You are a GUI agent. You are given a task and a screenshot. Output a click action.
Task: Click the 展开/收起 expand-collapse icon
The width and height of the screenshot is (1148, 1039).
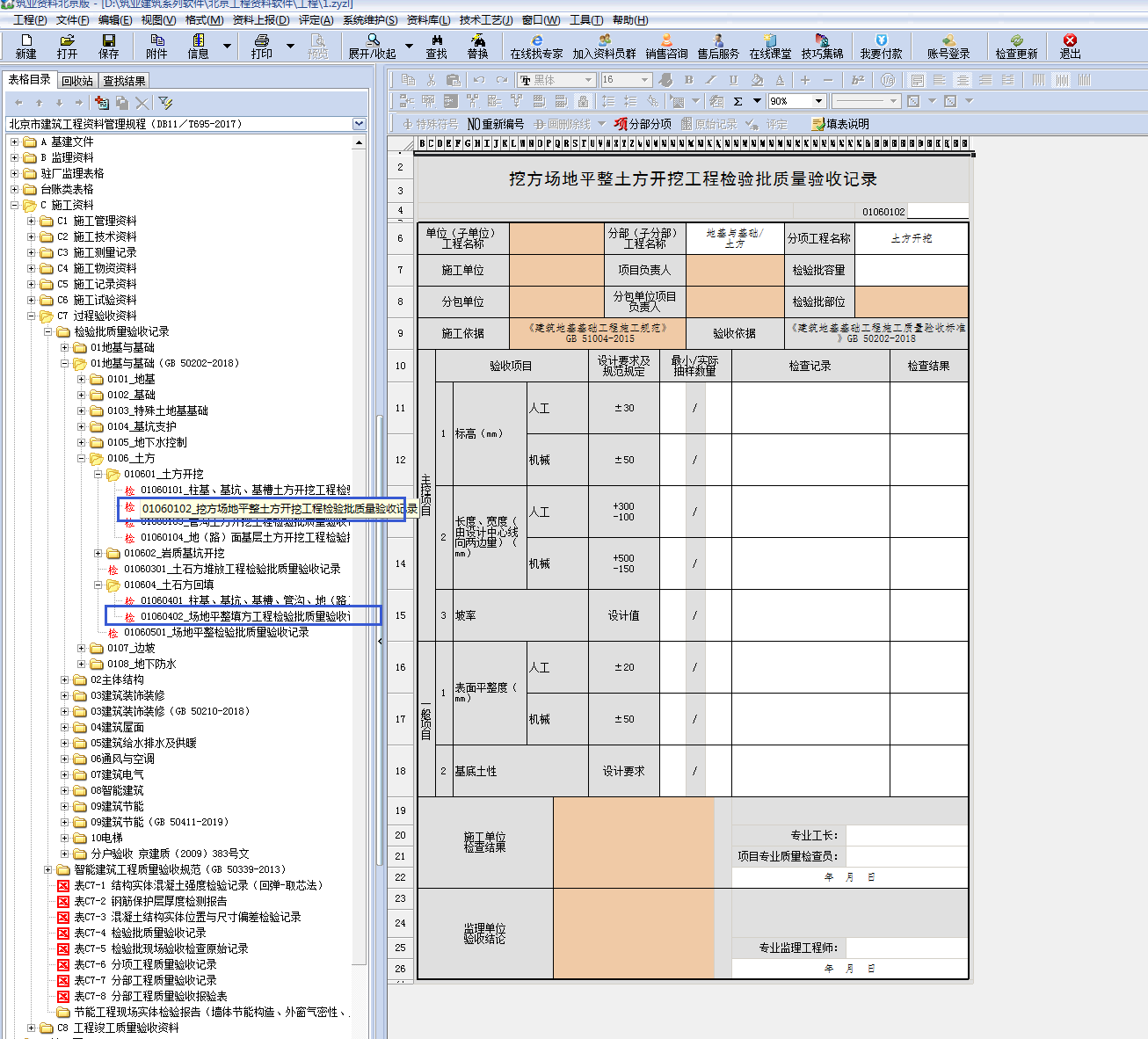373,46
